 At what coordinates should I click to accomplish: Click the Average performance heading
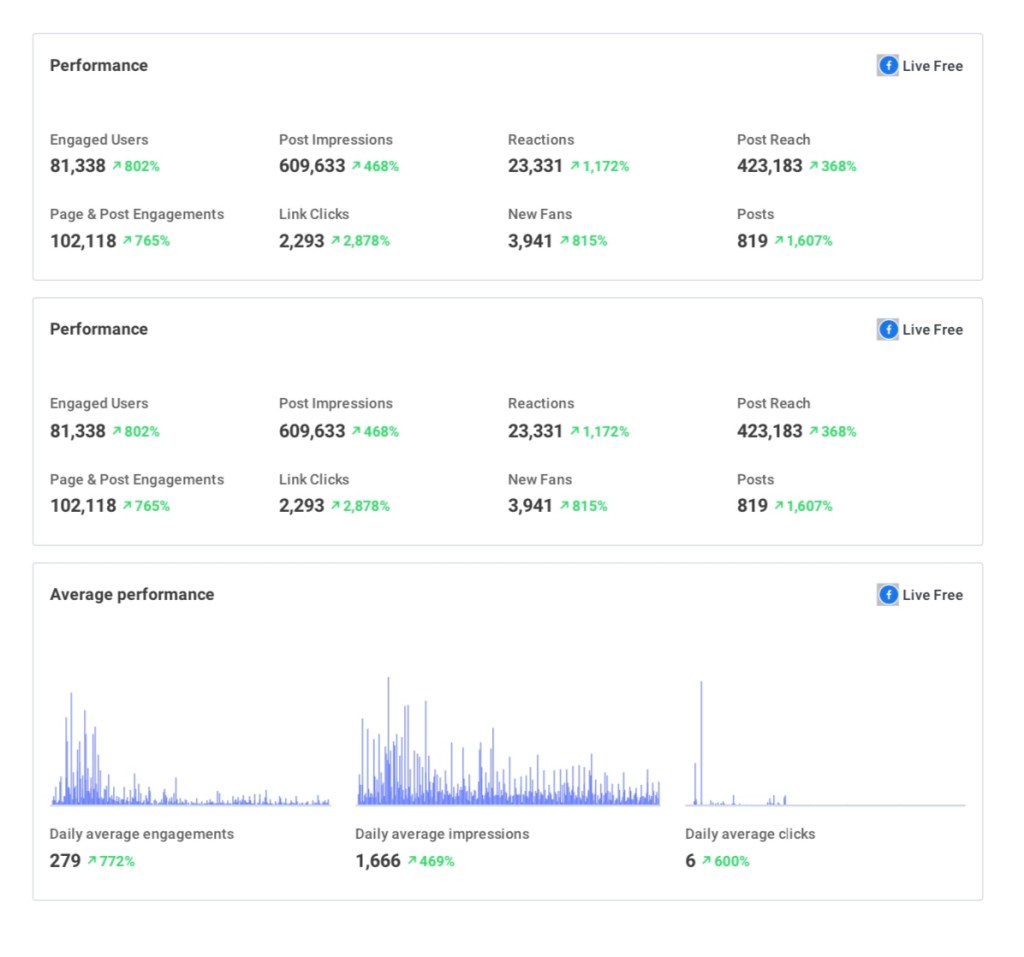(132, 594)
